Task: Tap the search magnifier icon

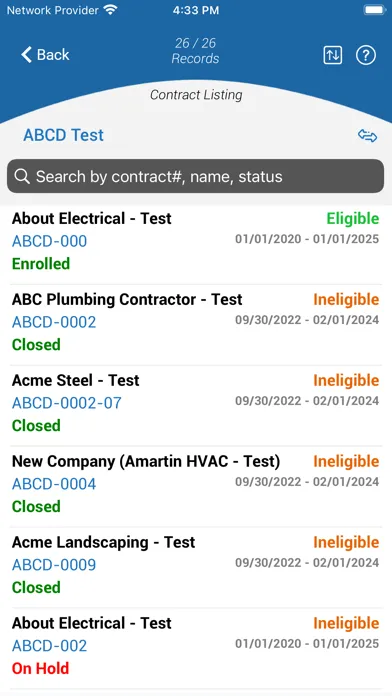Action: pos(22,176)
